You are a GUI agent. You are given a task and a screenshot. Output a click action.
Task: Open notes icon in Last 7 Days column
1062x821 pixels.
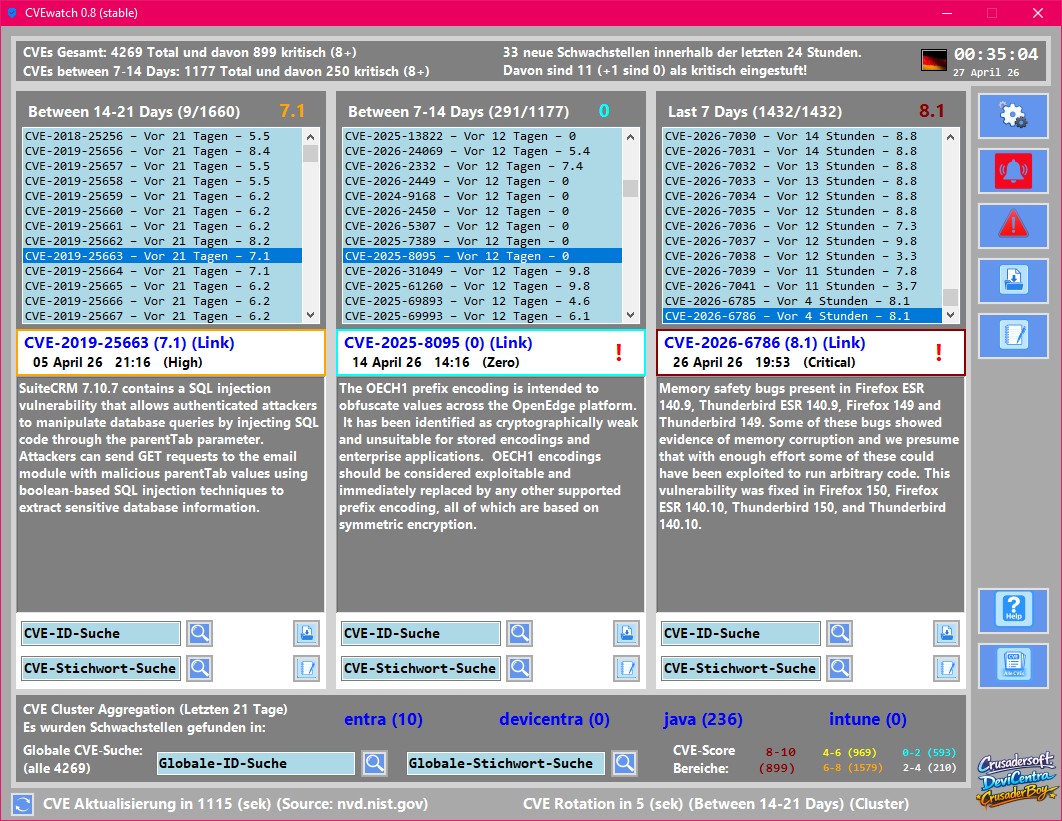[946, 668]
